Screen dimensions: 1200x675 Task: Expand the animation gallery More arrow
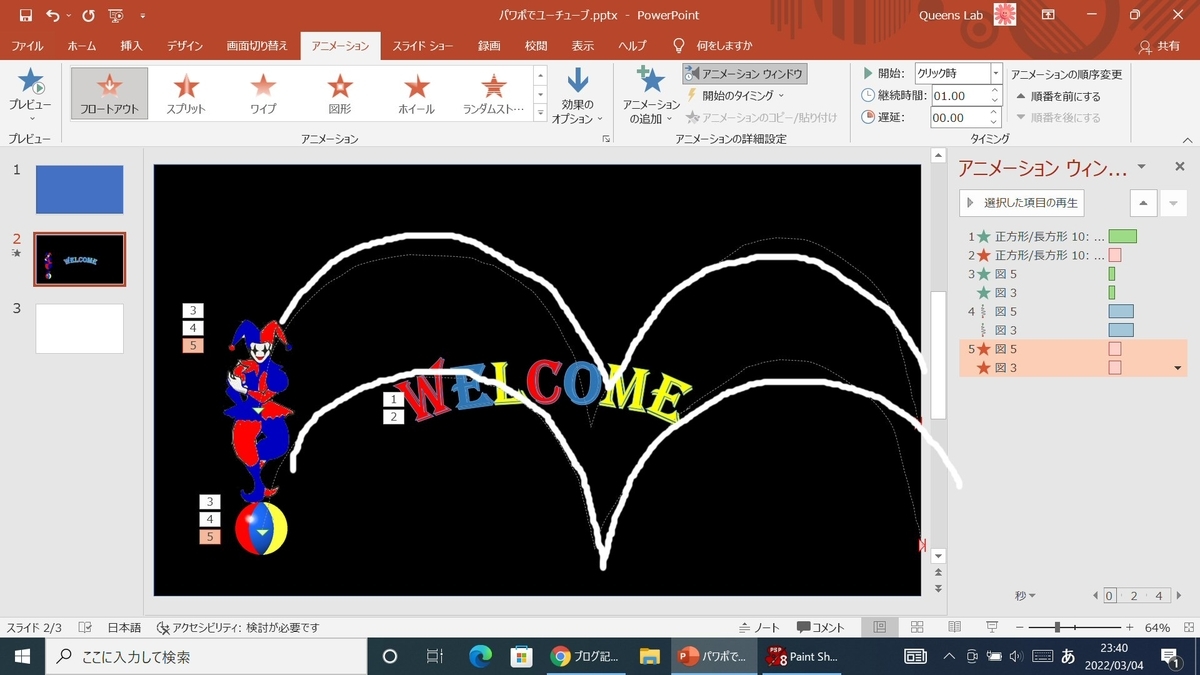pos(540,113)
